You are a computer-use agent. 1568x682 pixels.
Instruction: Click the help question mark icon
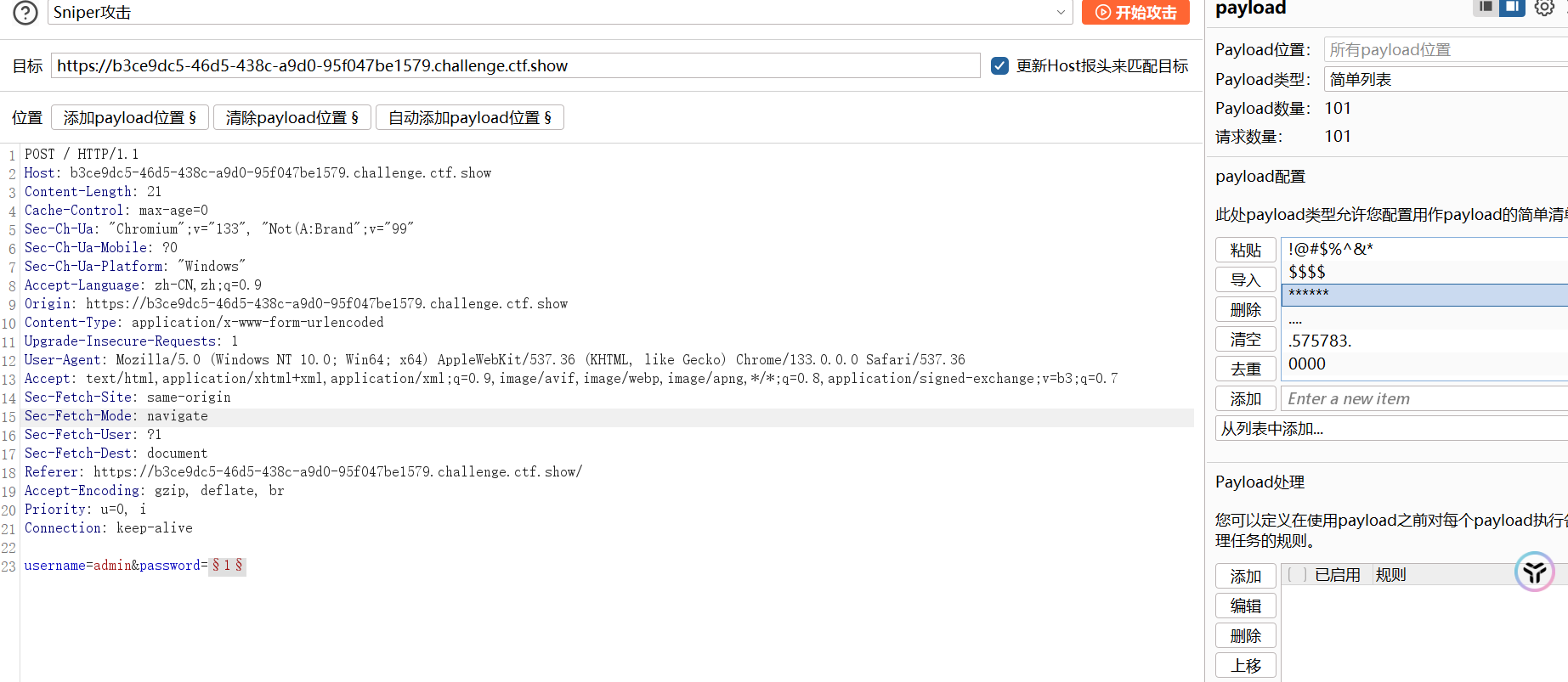tap(25, 13)
